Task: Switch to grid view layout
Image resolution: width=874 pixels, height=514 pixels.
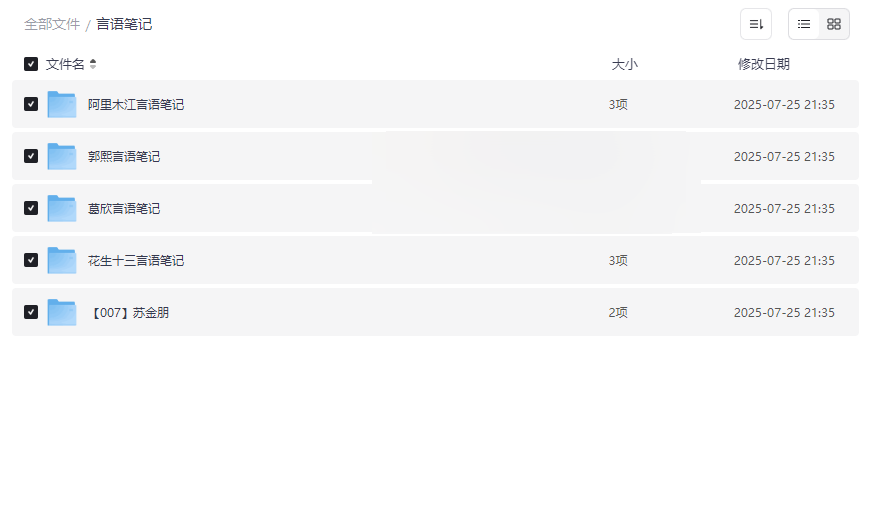Action: pos(834,24)
